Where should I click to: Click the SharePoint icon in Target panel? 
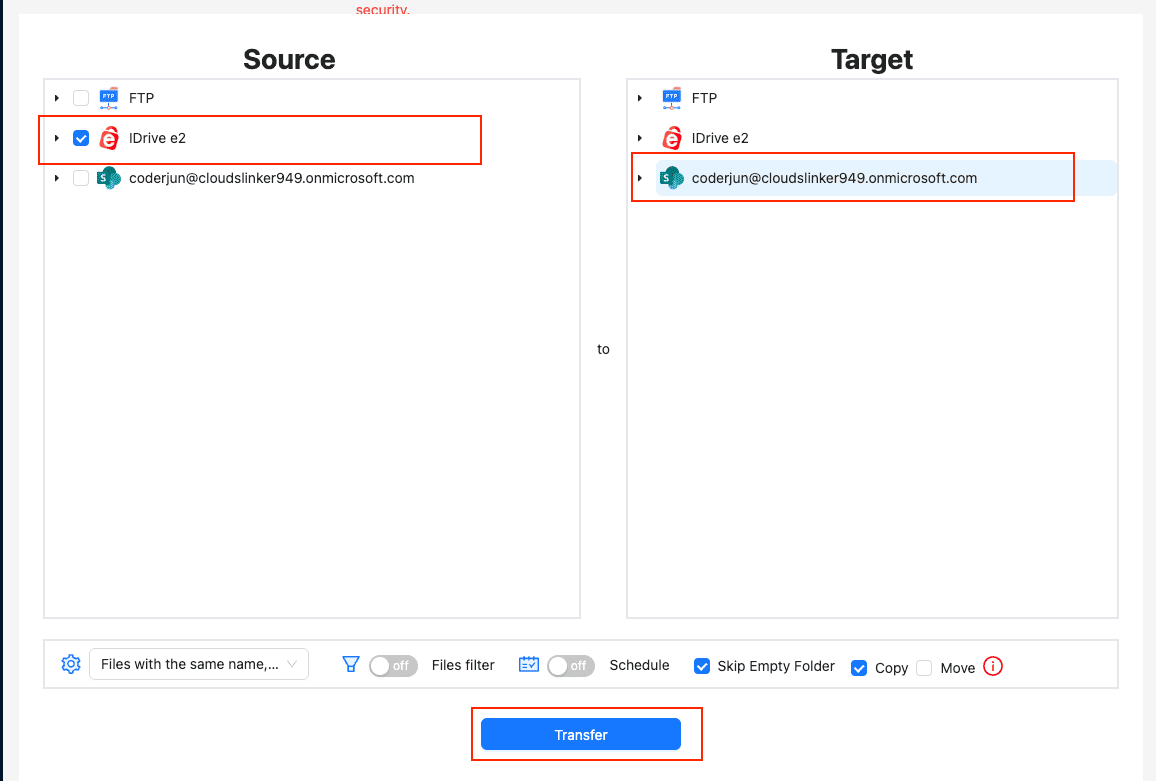(x=671, y=177)
